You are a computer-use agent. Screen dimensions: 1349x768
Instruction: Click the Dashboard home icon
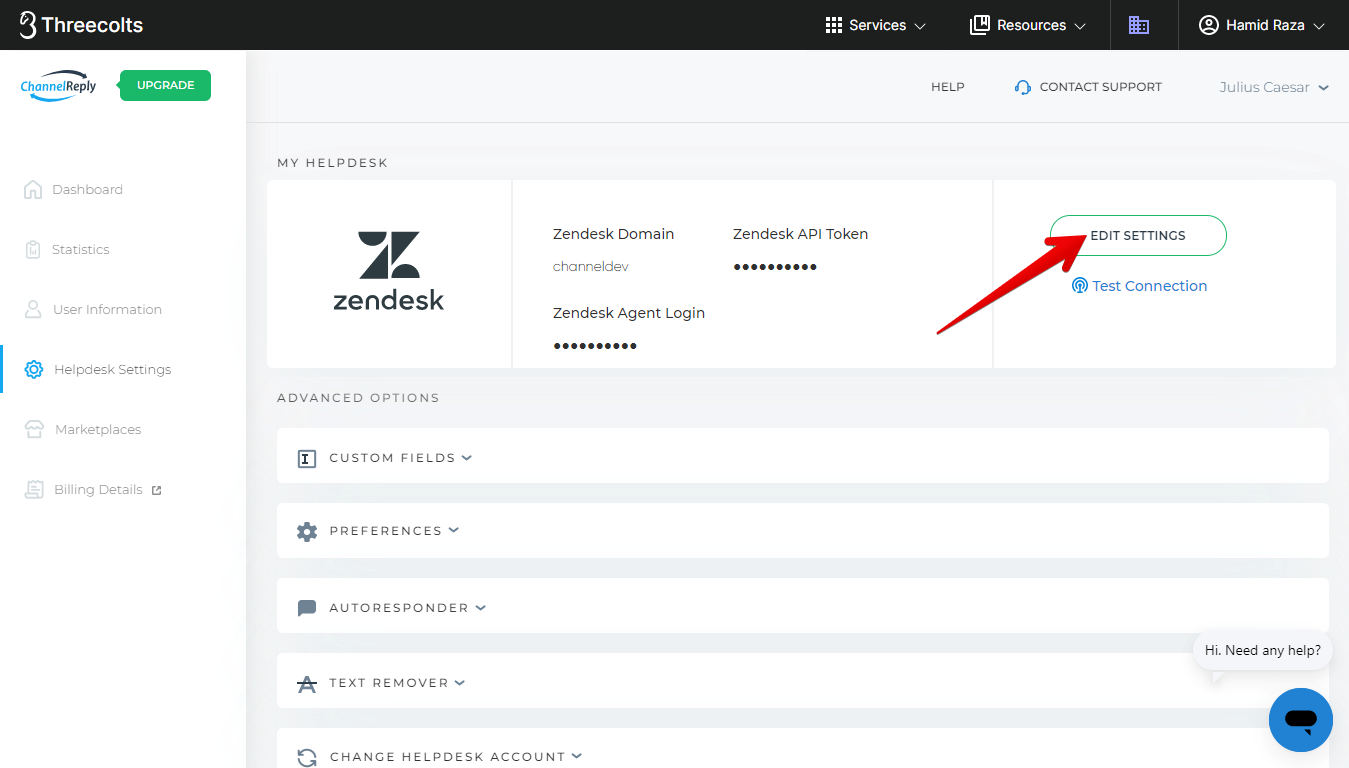click(x=33, y=189)
